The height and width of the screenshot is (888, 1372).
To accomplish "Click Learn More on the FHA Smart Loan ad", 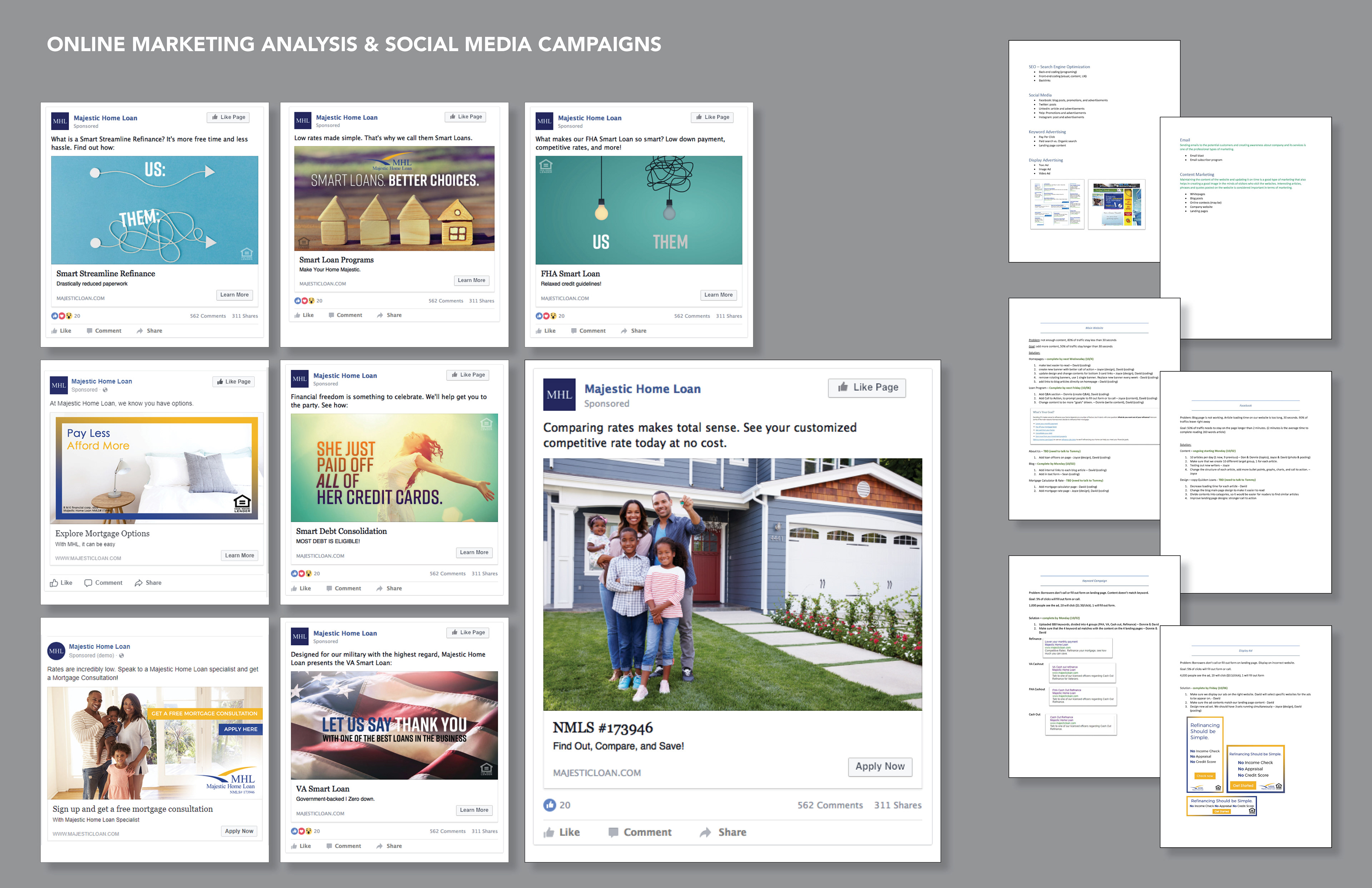I will (x=718, y=295).
